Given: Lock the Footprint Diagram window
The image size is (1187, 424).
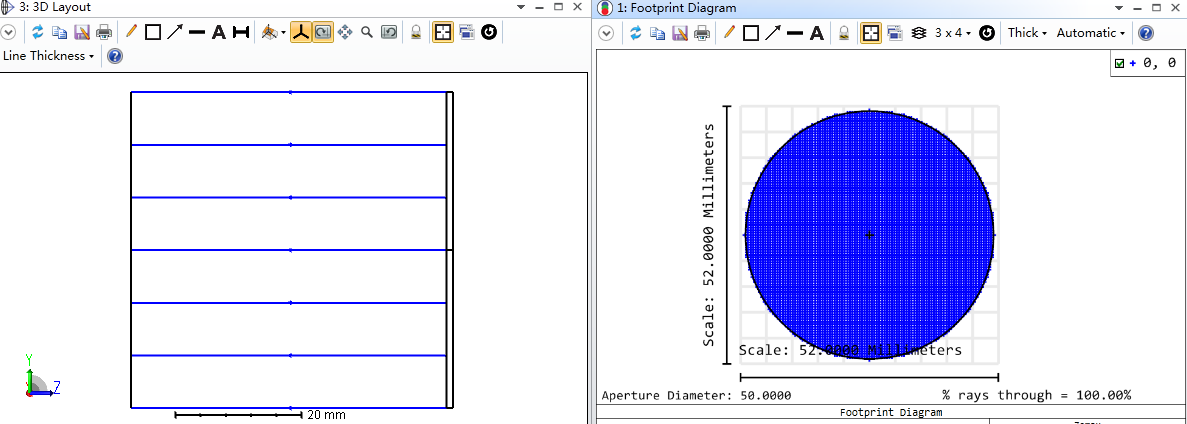Looking at the screenshot, I should (844, 33).
